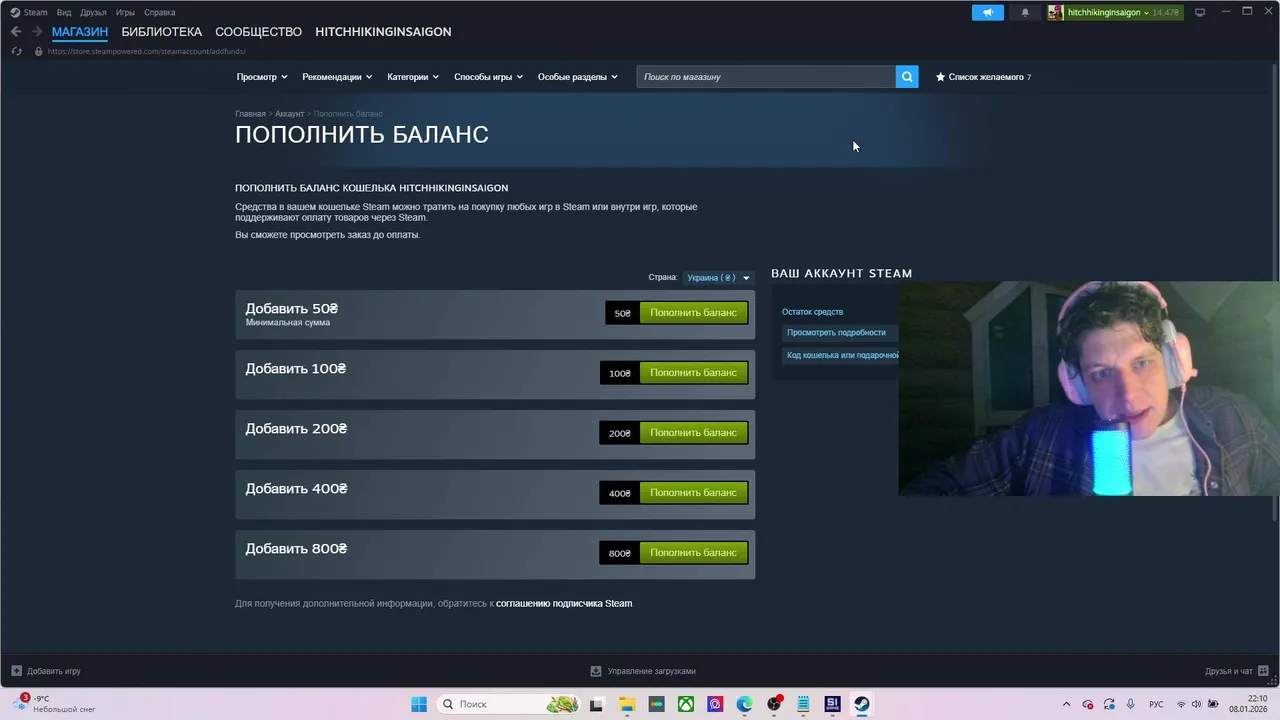The image size is (1280, 720).
Task: Show hidden system tray icons
Action: pyautogui.click(x=1066, y=704)
